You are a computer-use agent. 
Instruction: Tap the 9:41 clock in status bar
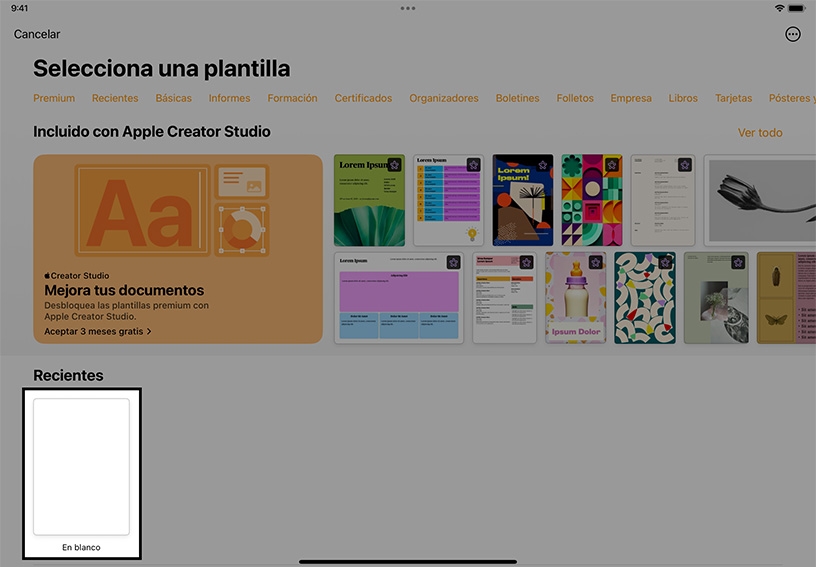[x=19, y=8]
